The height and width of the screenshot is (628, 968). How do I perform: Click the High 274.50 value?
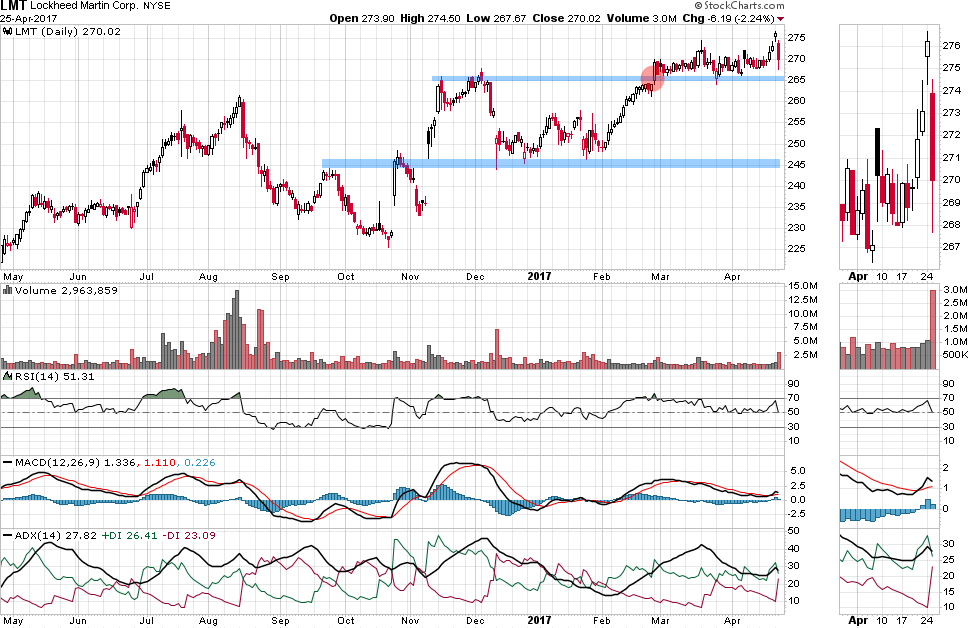(x=430, y=19)
